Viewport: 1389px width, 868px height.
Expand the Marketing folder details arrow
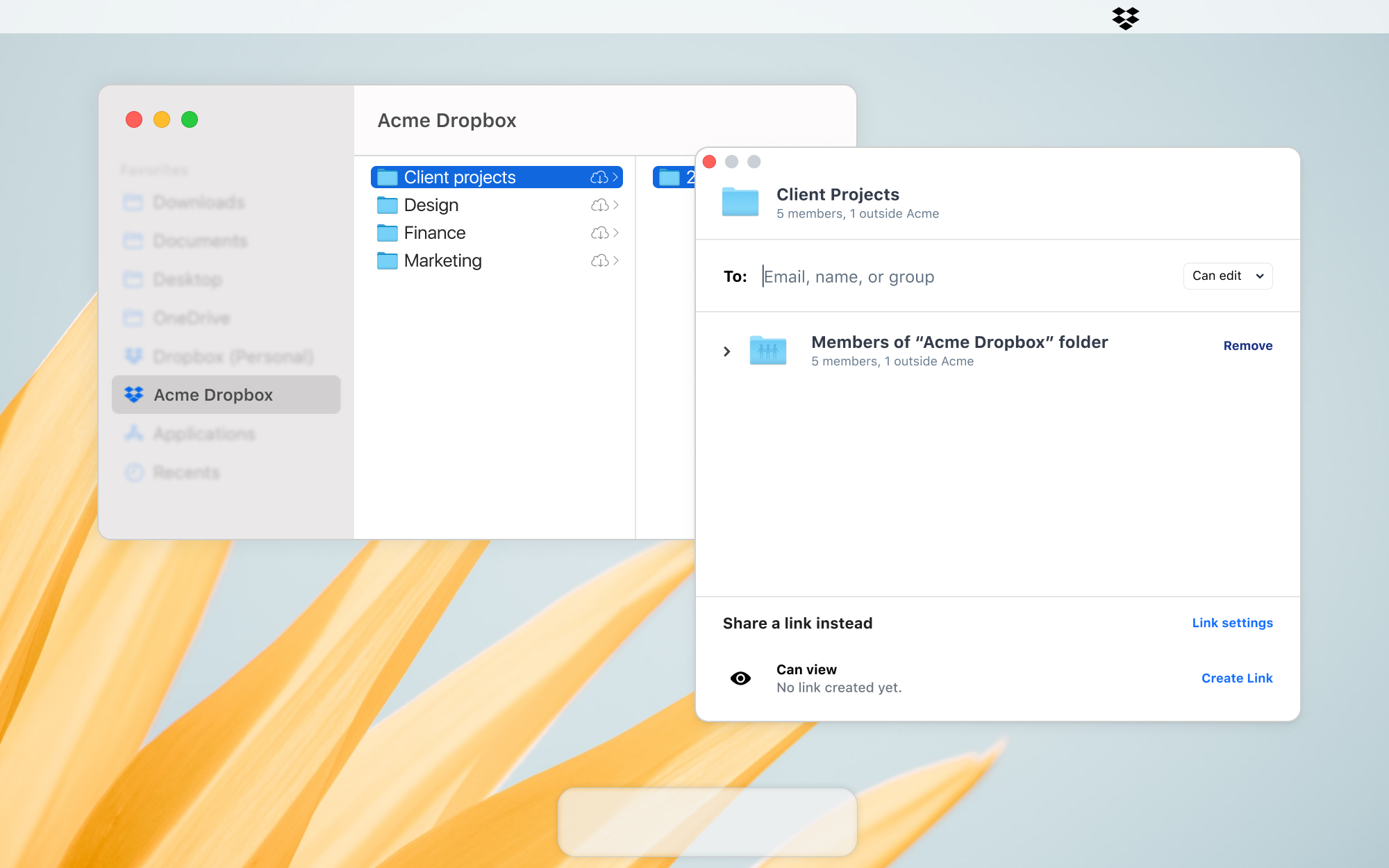[618, 260]
